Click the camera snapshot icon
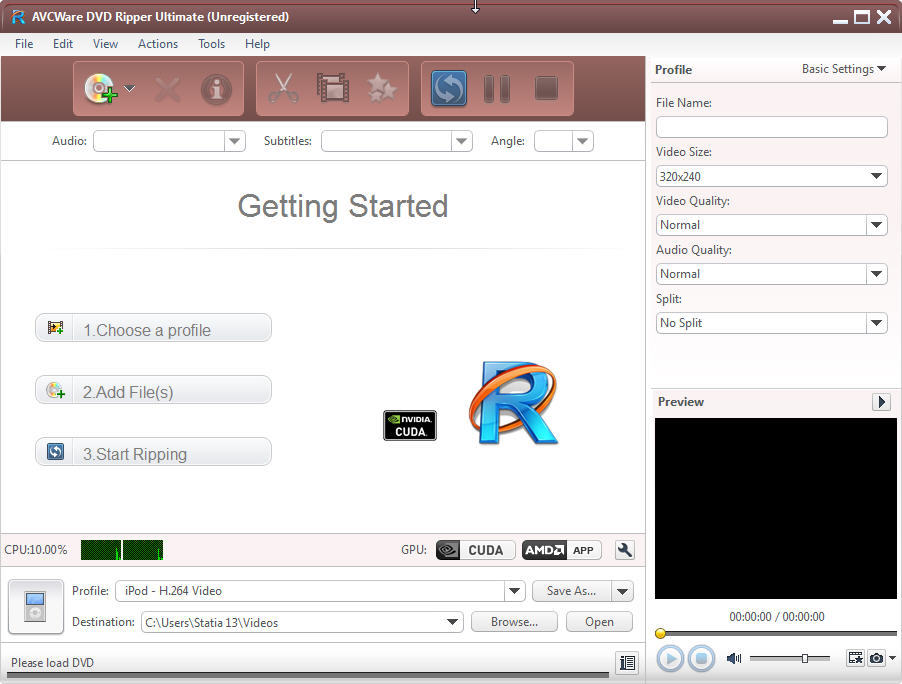This screenshot has width=902, height=684. 876,658
